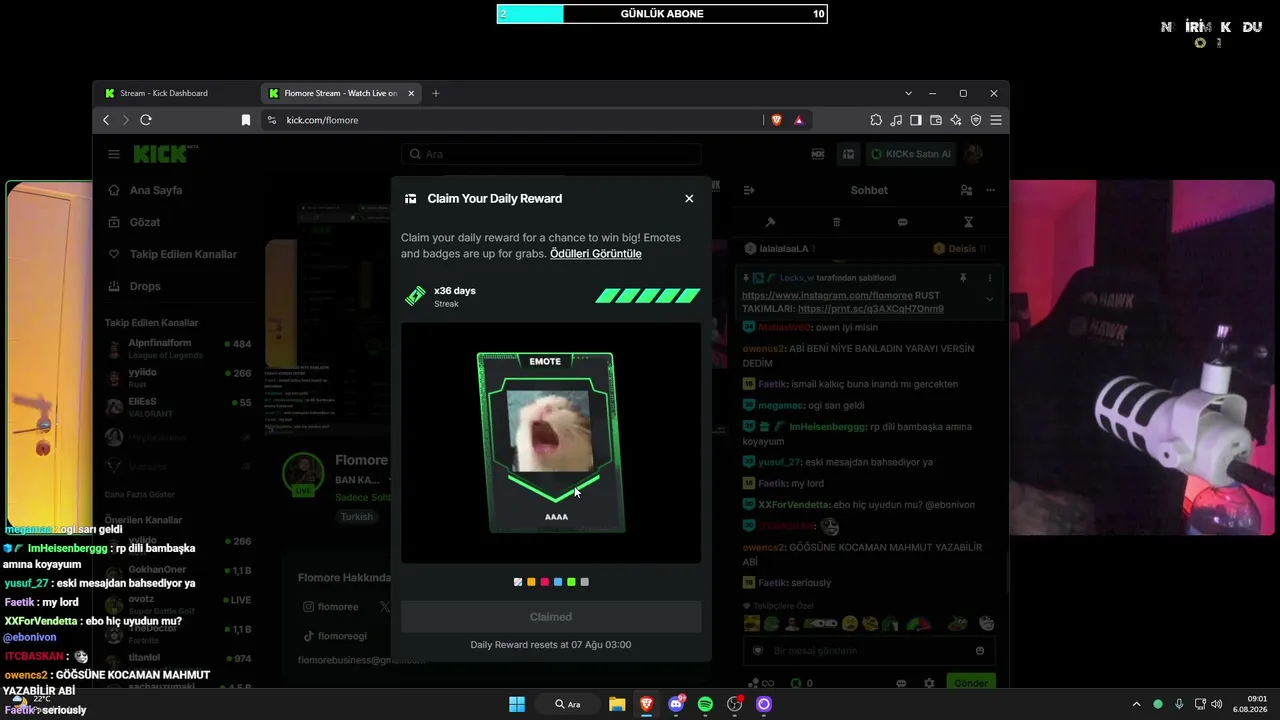Open the user profile avatar menu
This screenshot has width=1280, height=720.
point(975,154)
